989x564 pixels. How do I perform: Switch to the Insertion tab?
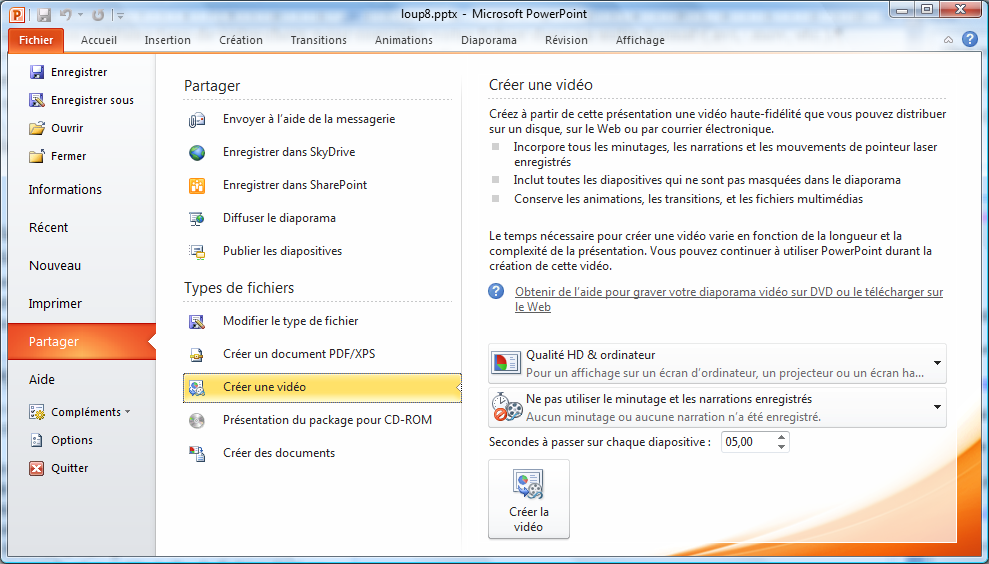[167, 40]
